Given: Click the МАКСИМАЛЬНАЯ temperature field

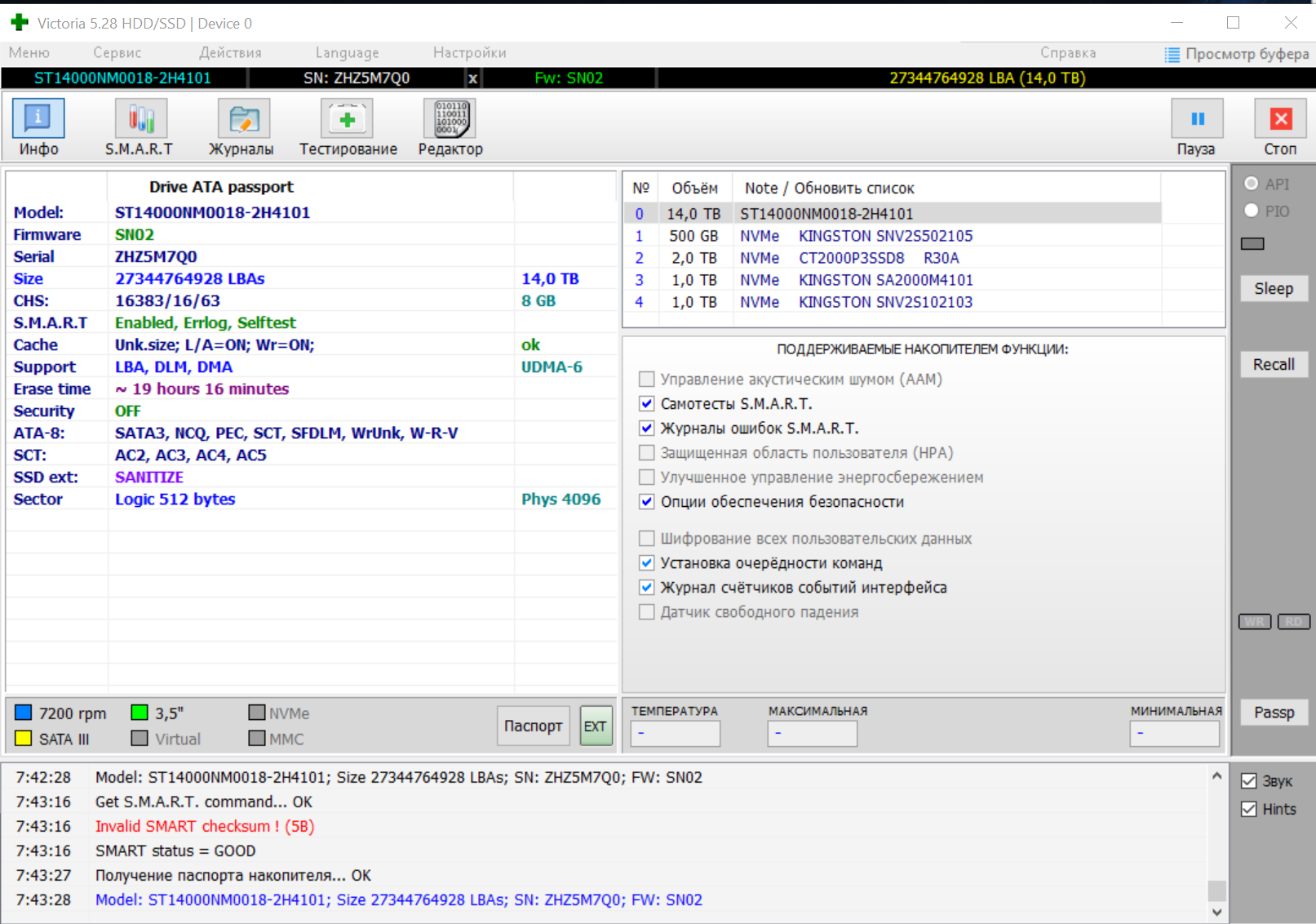Looking at the screenshot, I should [x=813, y=733].
